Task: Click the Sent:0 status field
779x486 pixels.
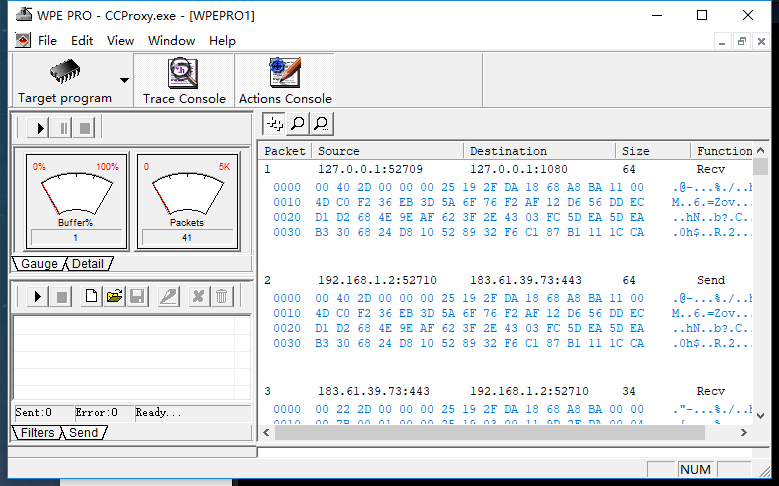Action: point(43,412)
